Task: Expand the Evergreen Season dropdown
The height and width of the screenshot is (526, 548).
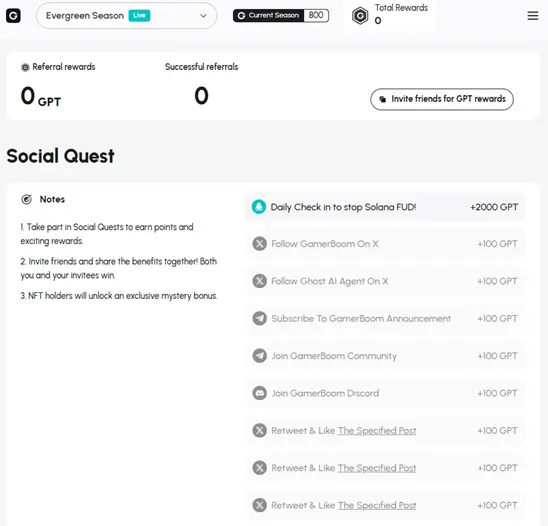Action: [127, 16]
